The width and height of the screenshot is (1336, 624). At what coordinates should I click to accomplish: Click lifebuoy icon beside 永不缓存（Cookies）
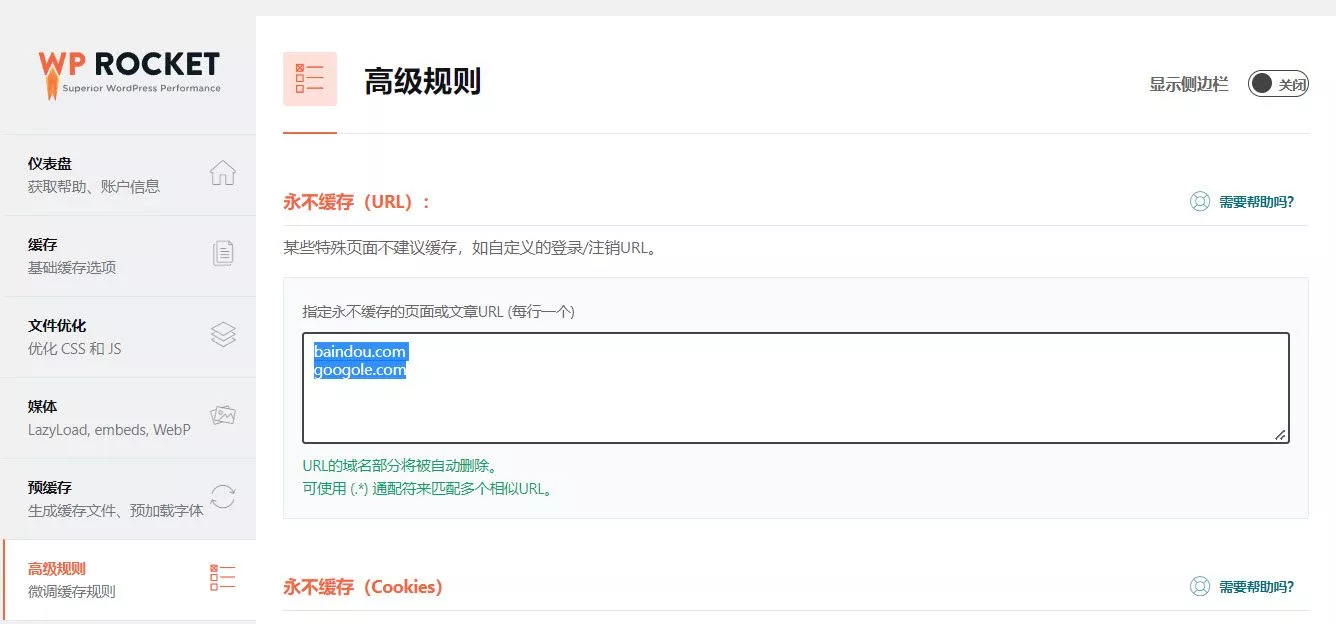click(x=1200, y=587)
